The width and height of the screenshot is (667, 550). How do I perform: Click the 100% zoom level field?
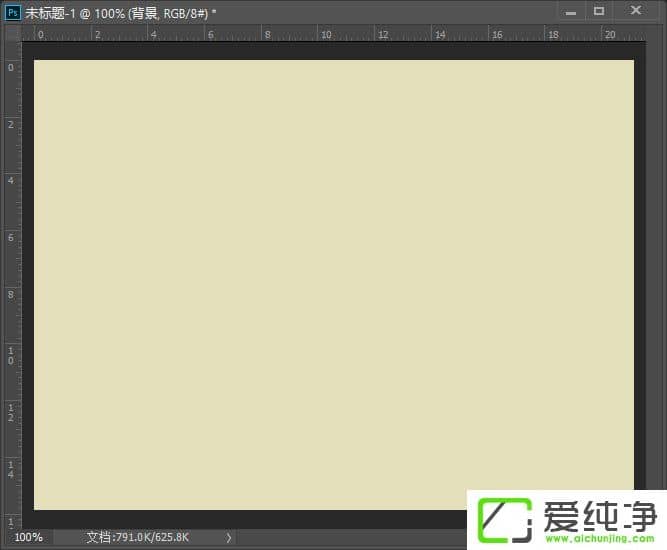point(28,538)
